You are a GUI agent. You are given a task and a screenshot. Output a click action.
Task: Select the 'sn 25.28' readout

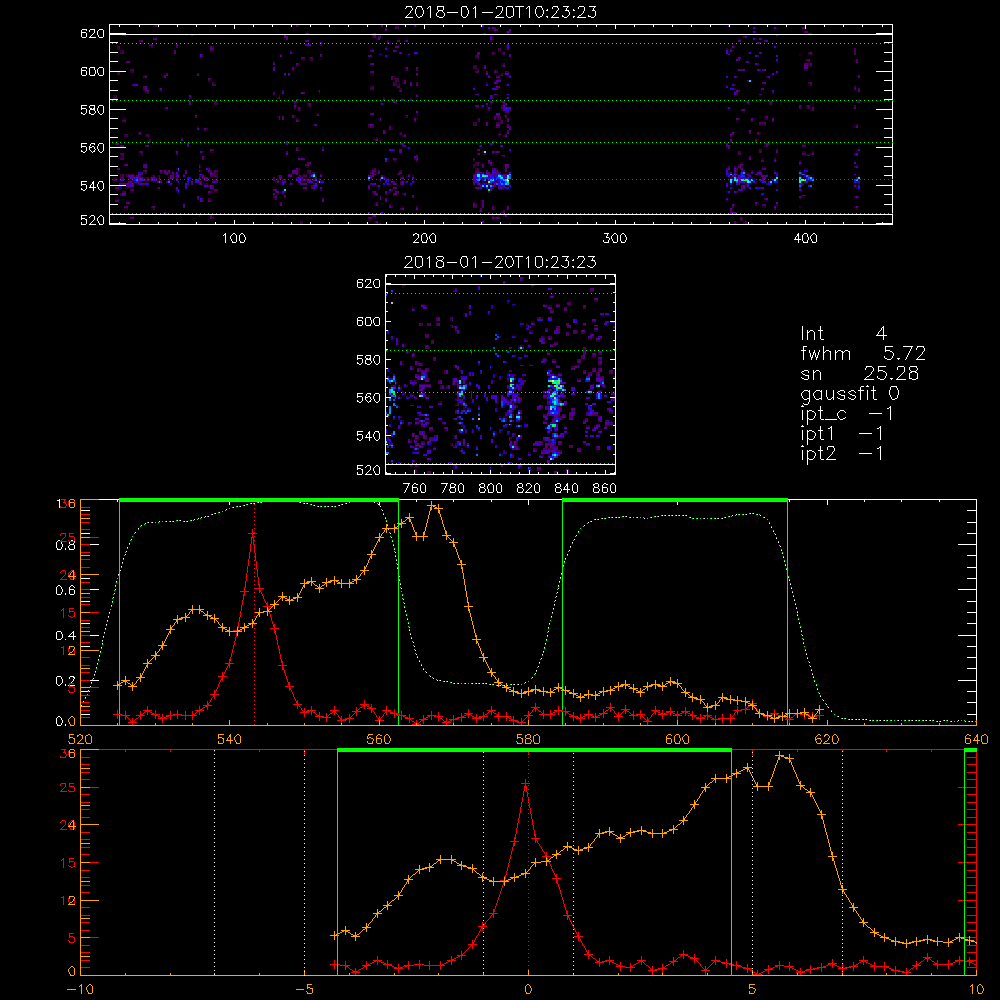(x=860, y=374)
